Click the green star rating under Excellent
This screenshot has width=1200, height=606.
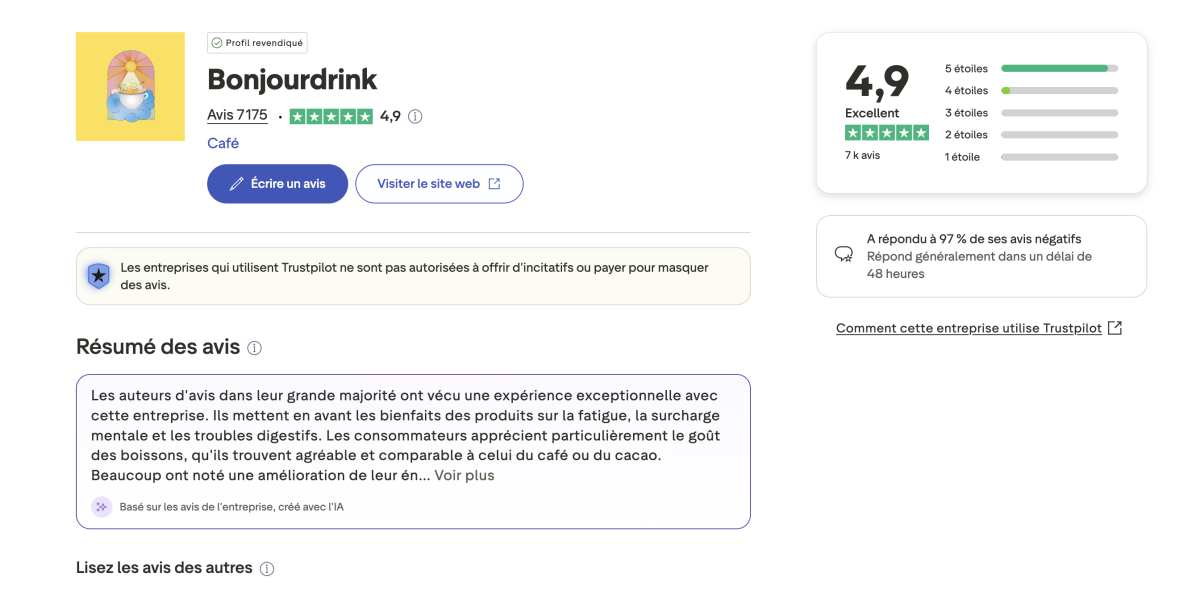[887, 133]
